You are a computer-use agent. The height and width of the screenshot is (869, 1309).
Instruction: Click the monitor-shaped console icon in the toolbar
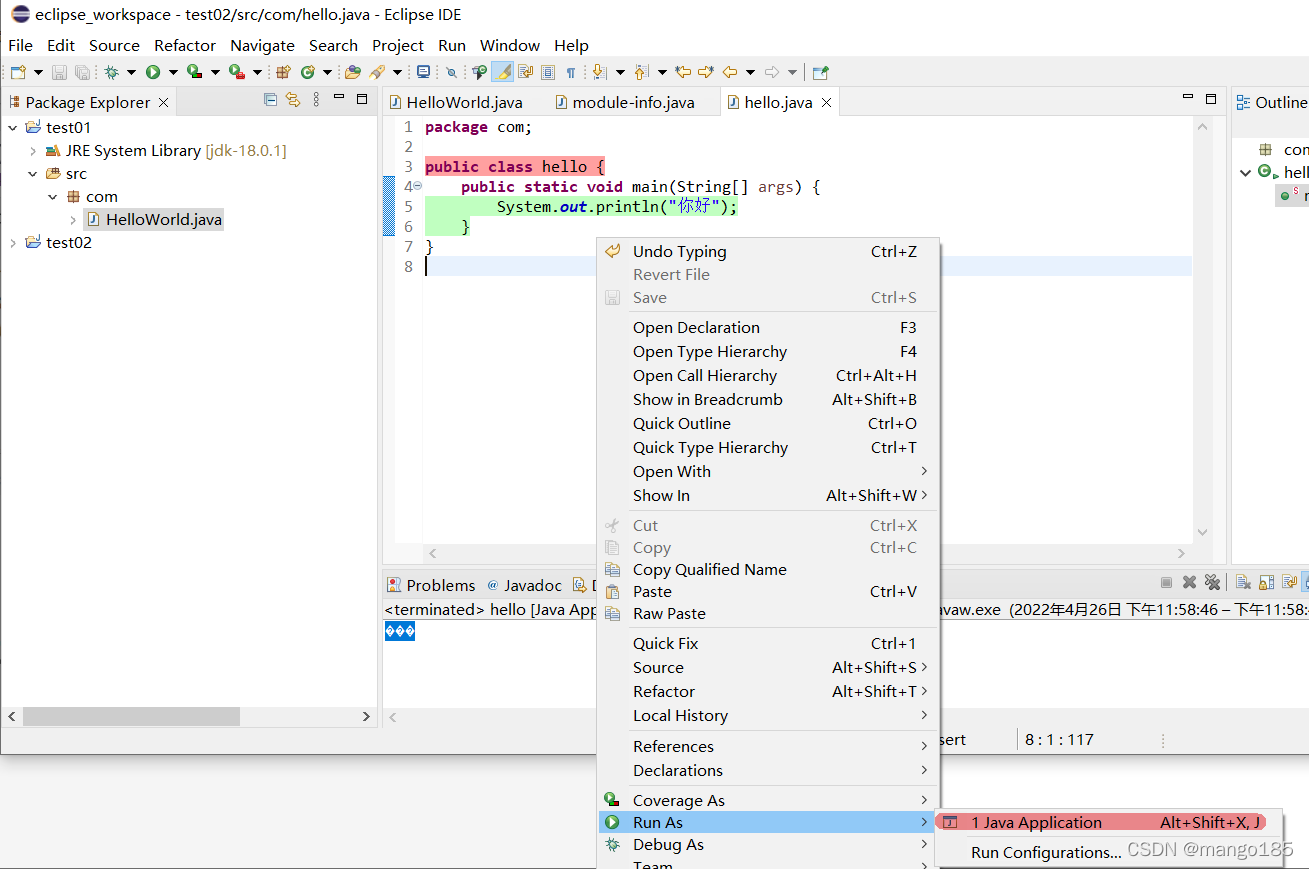tap(423, 72)
